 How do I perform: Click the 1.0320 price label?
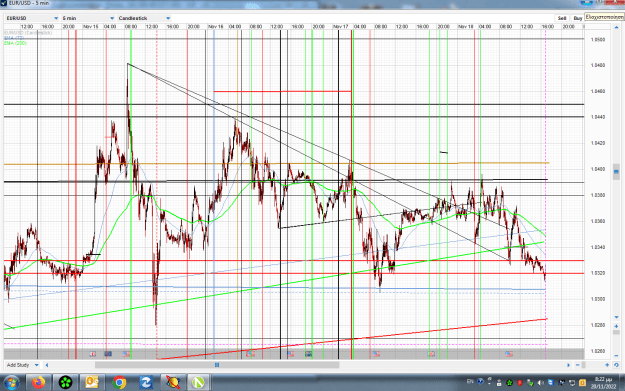pyautogui.click(x=598, y=273)
